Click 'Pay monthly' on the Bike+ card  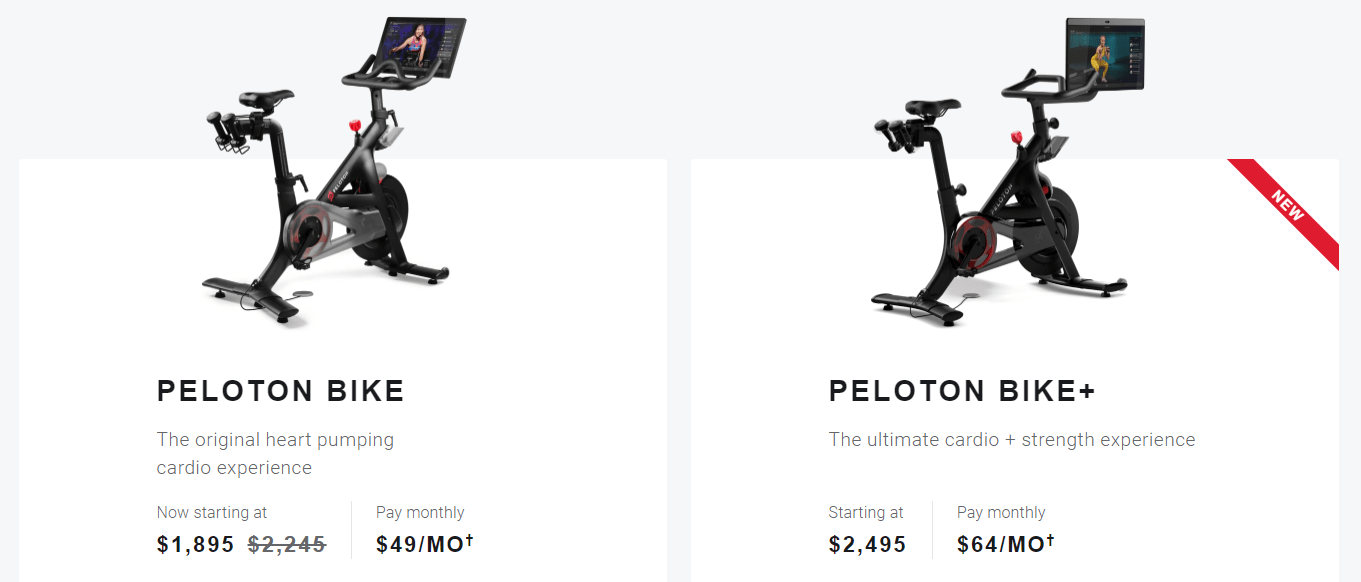tap(1001, 512)
